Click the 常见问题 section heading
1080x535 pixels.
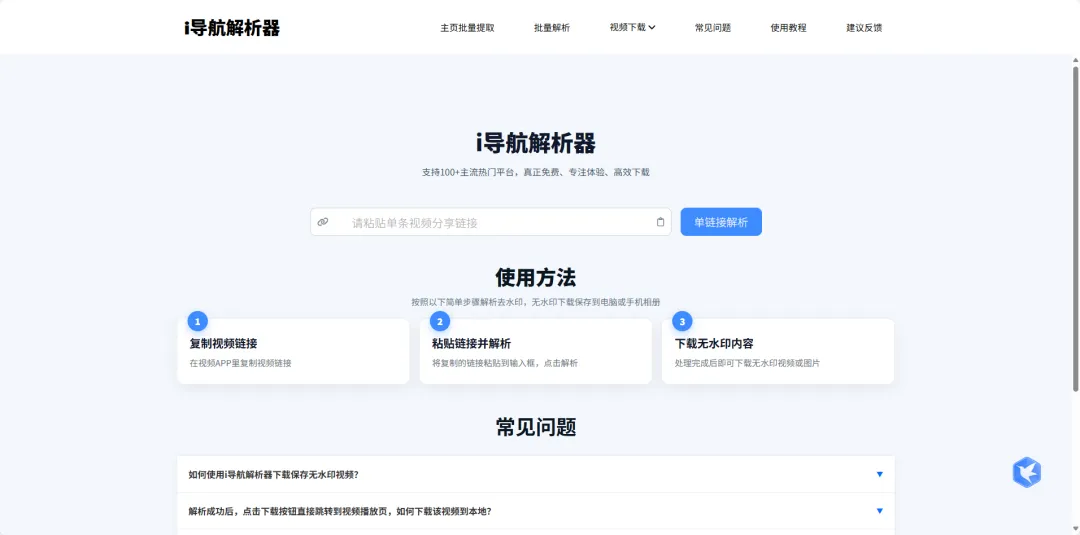(x=536, y=427)
